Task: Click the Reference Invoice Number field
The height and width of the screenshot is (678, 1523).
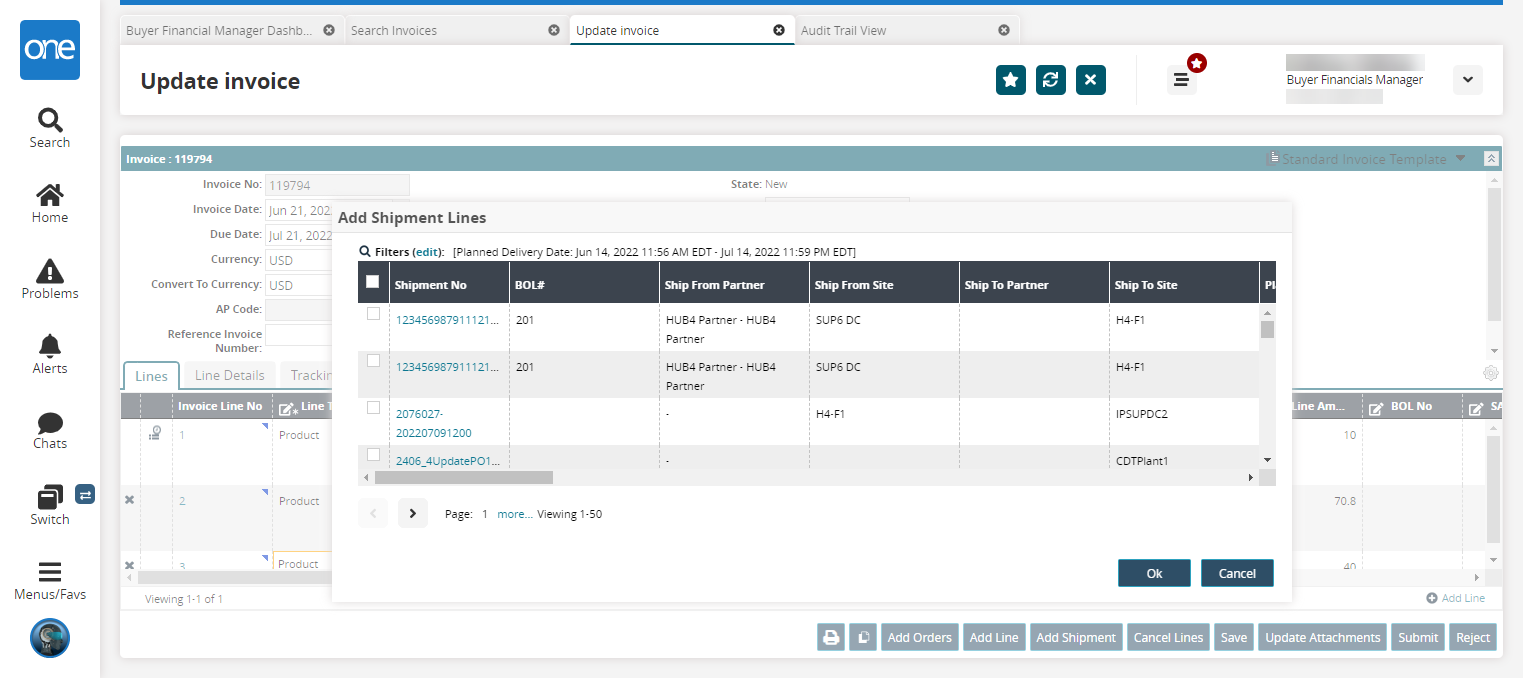Action: pyautogui.click(x=298, y=335)
